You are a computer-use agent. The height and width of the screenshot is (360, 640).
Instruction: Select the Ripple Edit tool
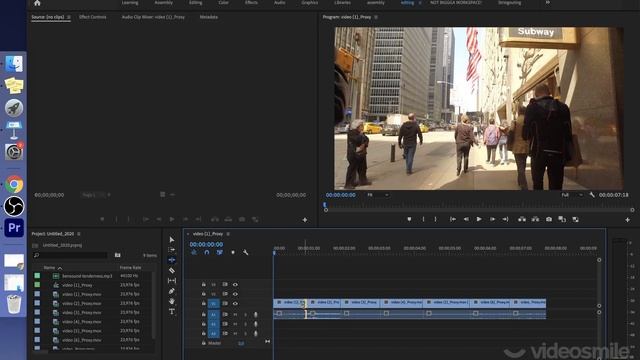[x=172, y=260]
